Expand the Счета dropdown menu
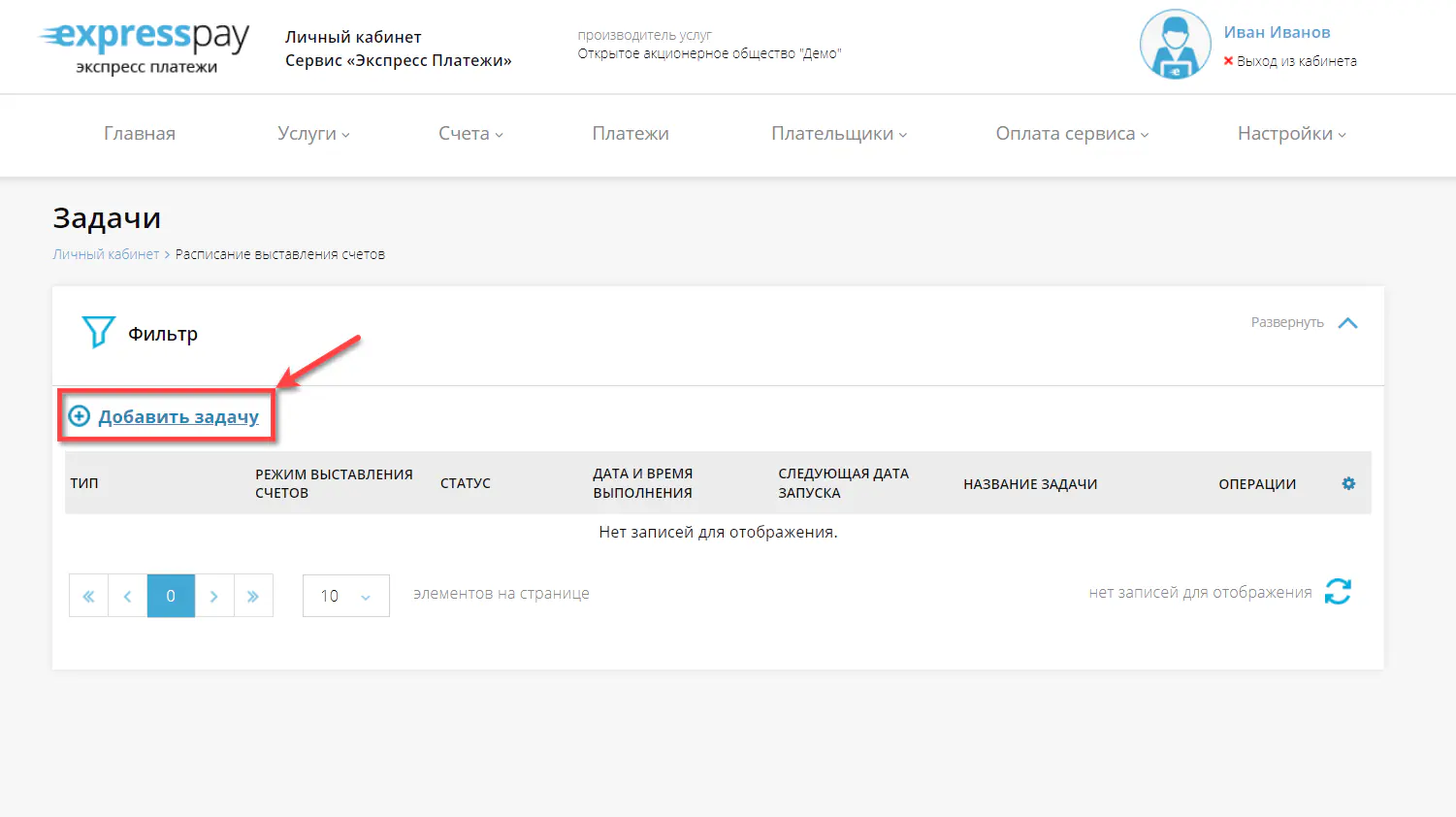This screenshot has width=1456, height=817. (469, 133)
